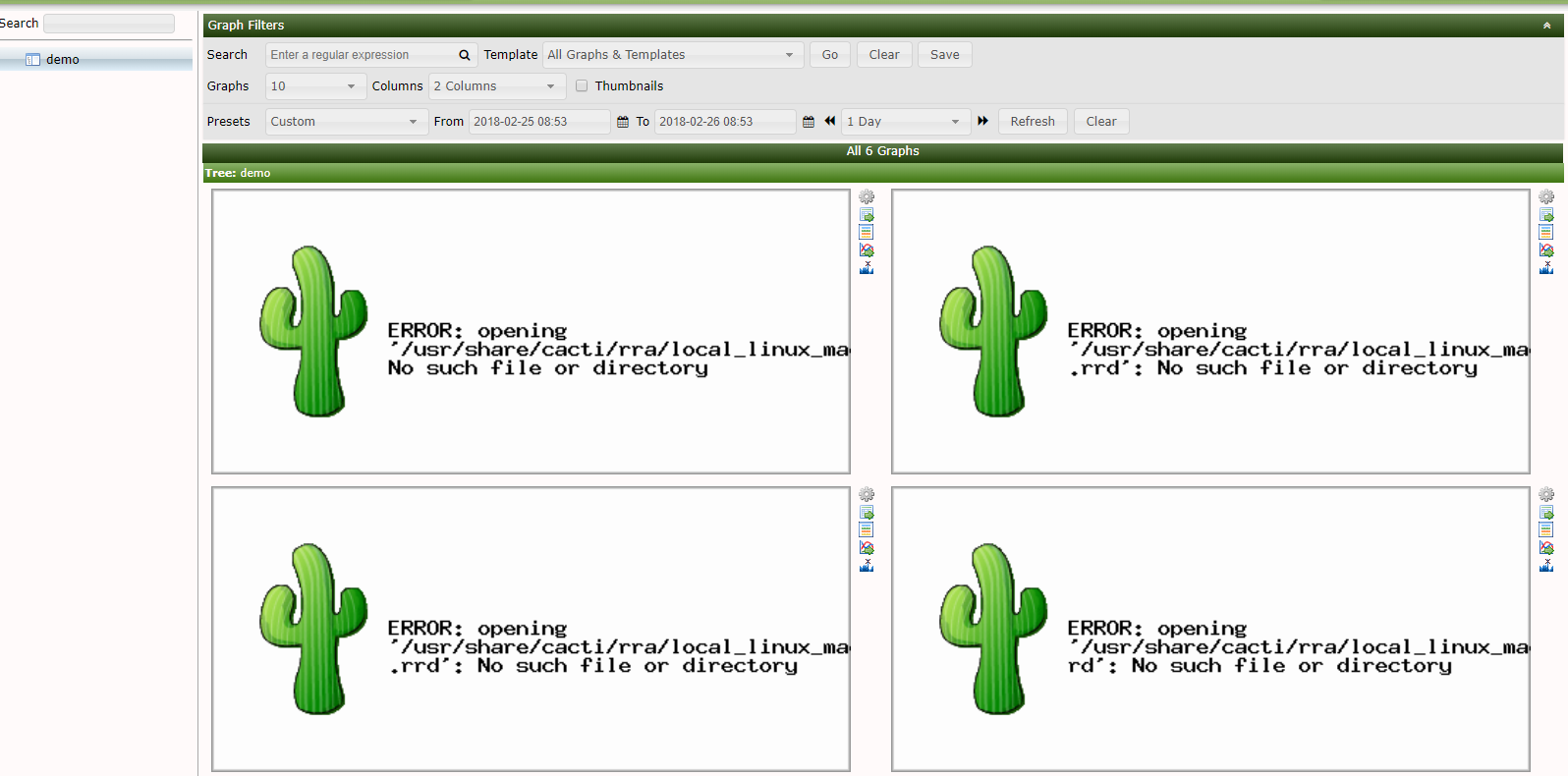
Task: Focus the sidebar Search field
Action: pos(109,24)
